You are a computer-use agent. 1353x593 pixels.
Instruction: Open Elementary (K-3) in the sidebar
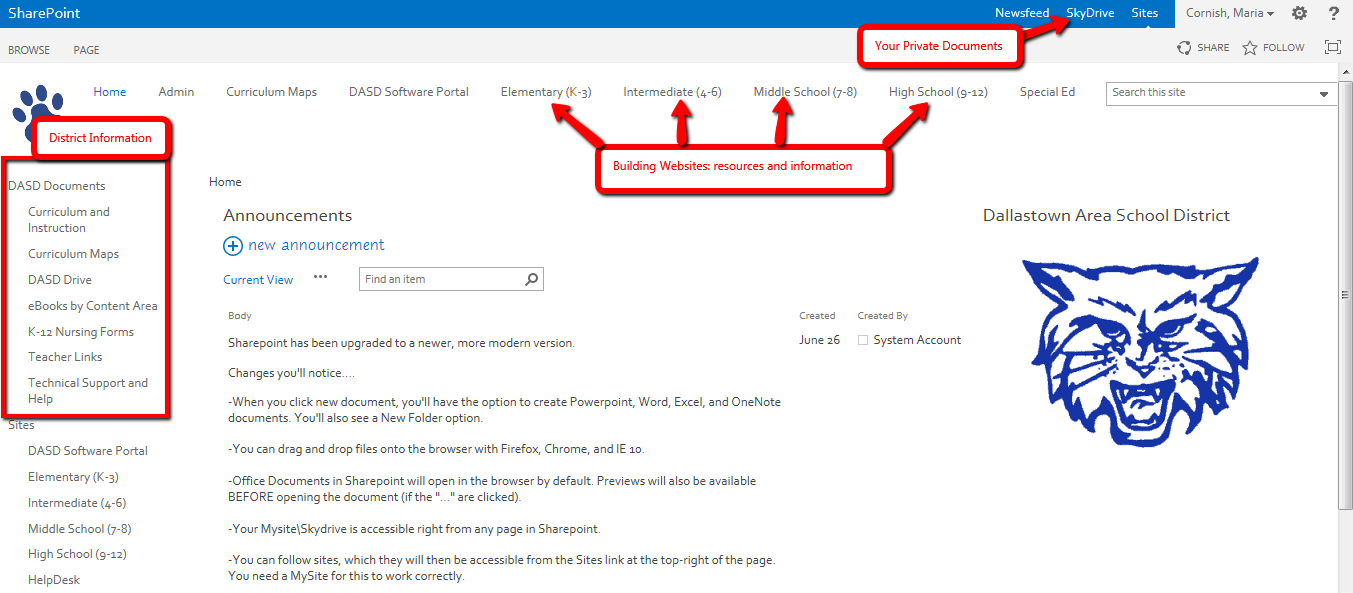73,477
